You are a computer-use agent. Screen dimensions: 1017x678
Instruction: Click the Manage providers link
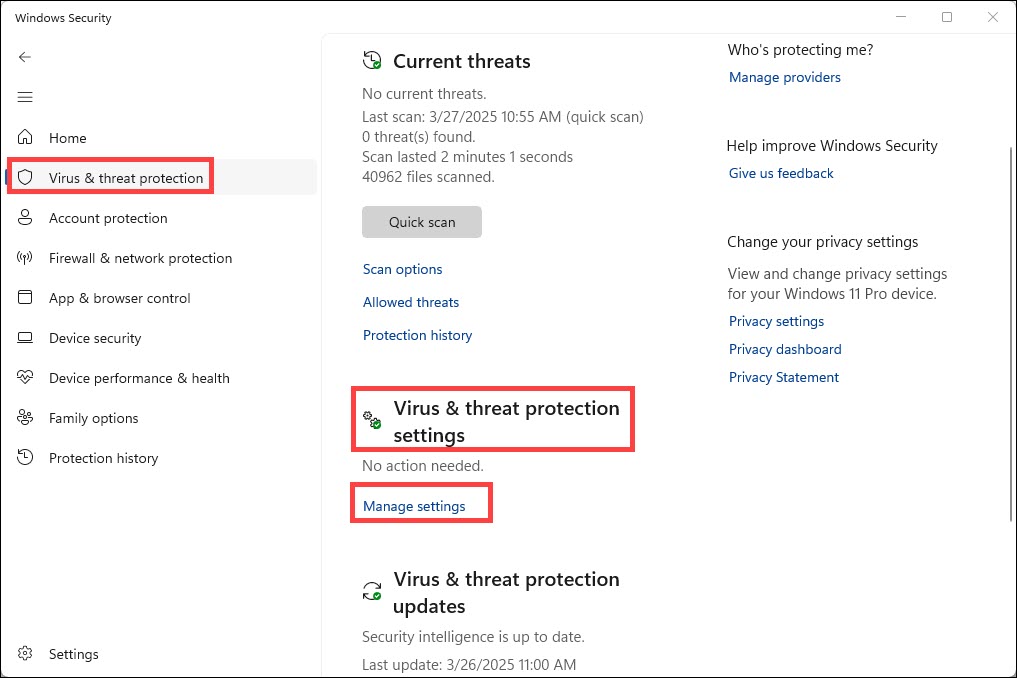tap(784, 77)
